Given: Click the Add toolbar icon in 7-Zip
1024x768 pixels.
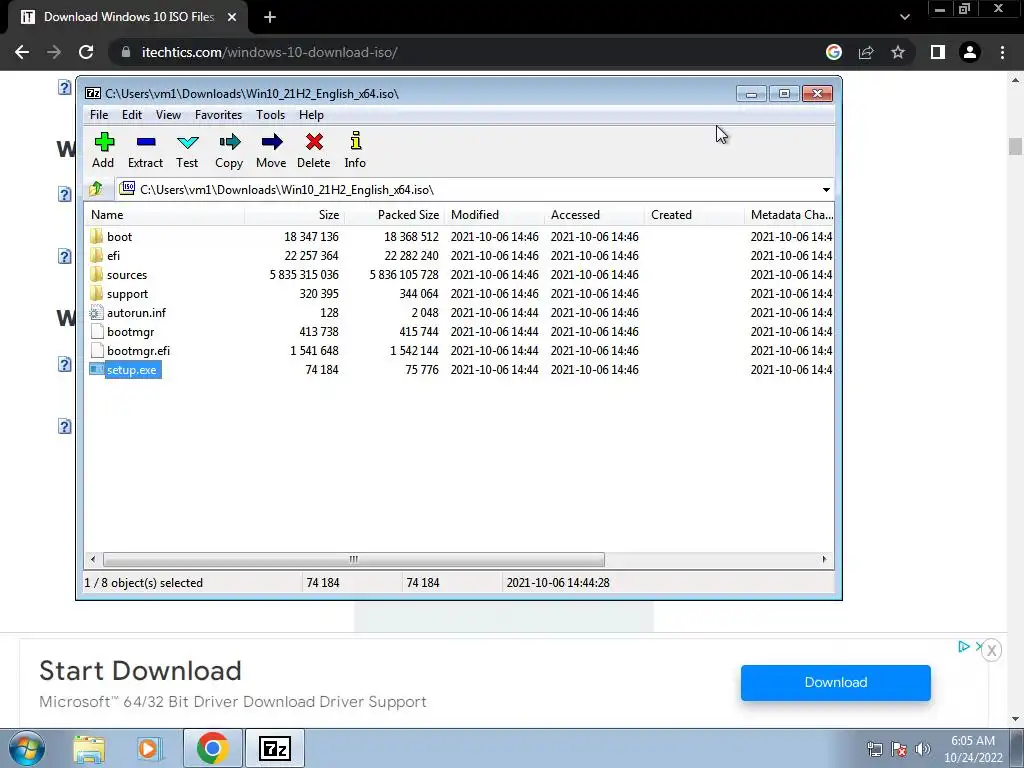Looking at the screenshot, I should (x=104, y=142).
